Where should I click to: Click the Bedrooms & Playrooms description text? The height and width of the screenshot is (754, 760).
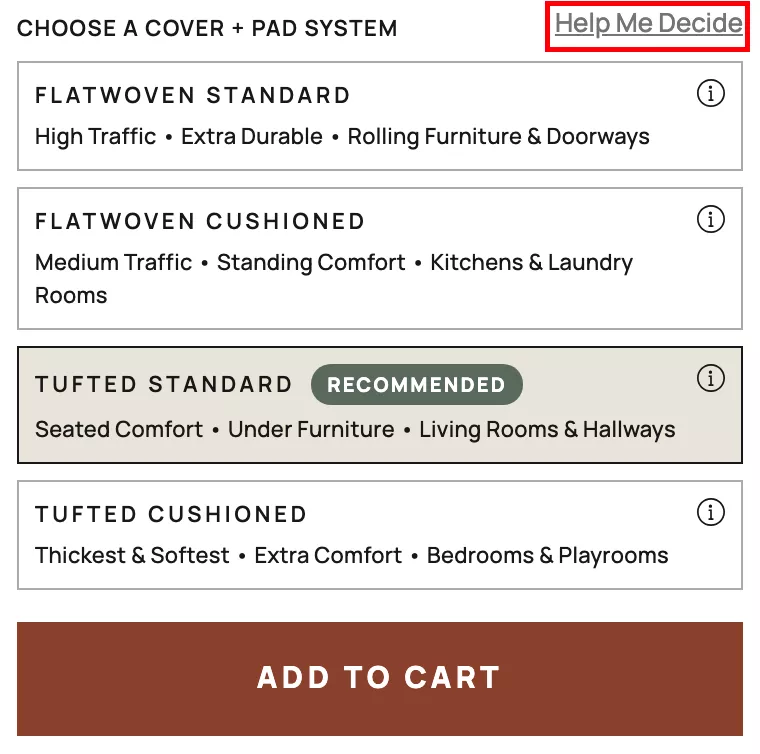547,555
